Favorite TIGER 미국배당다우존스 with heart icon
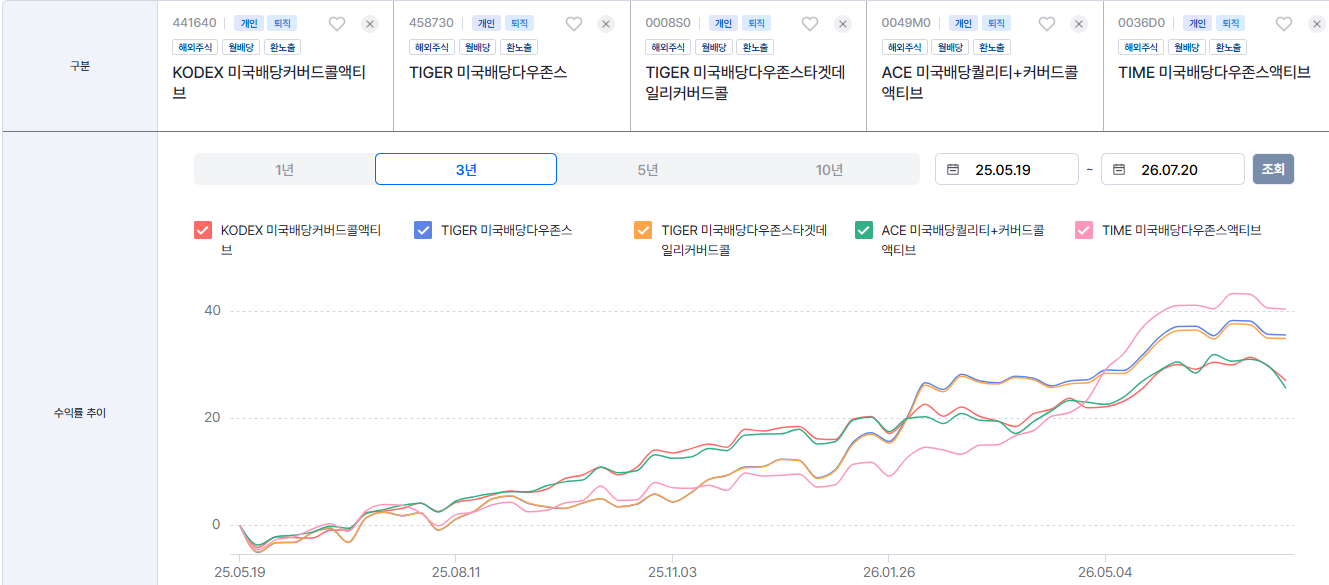 (574, 24)
